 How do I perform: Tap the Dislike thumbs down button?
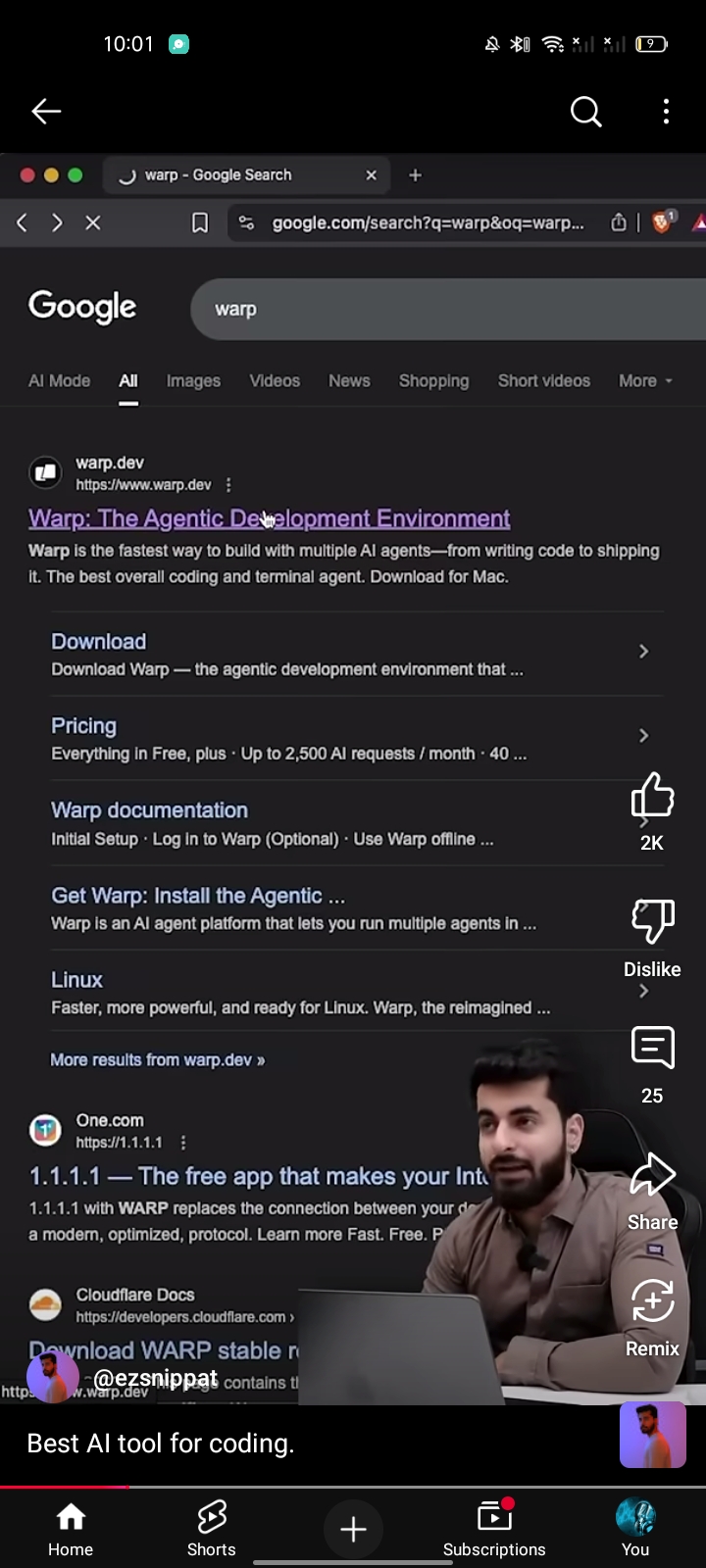click(x=652, y=921)
